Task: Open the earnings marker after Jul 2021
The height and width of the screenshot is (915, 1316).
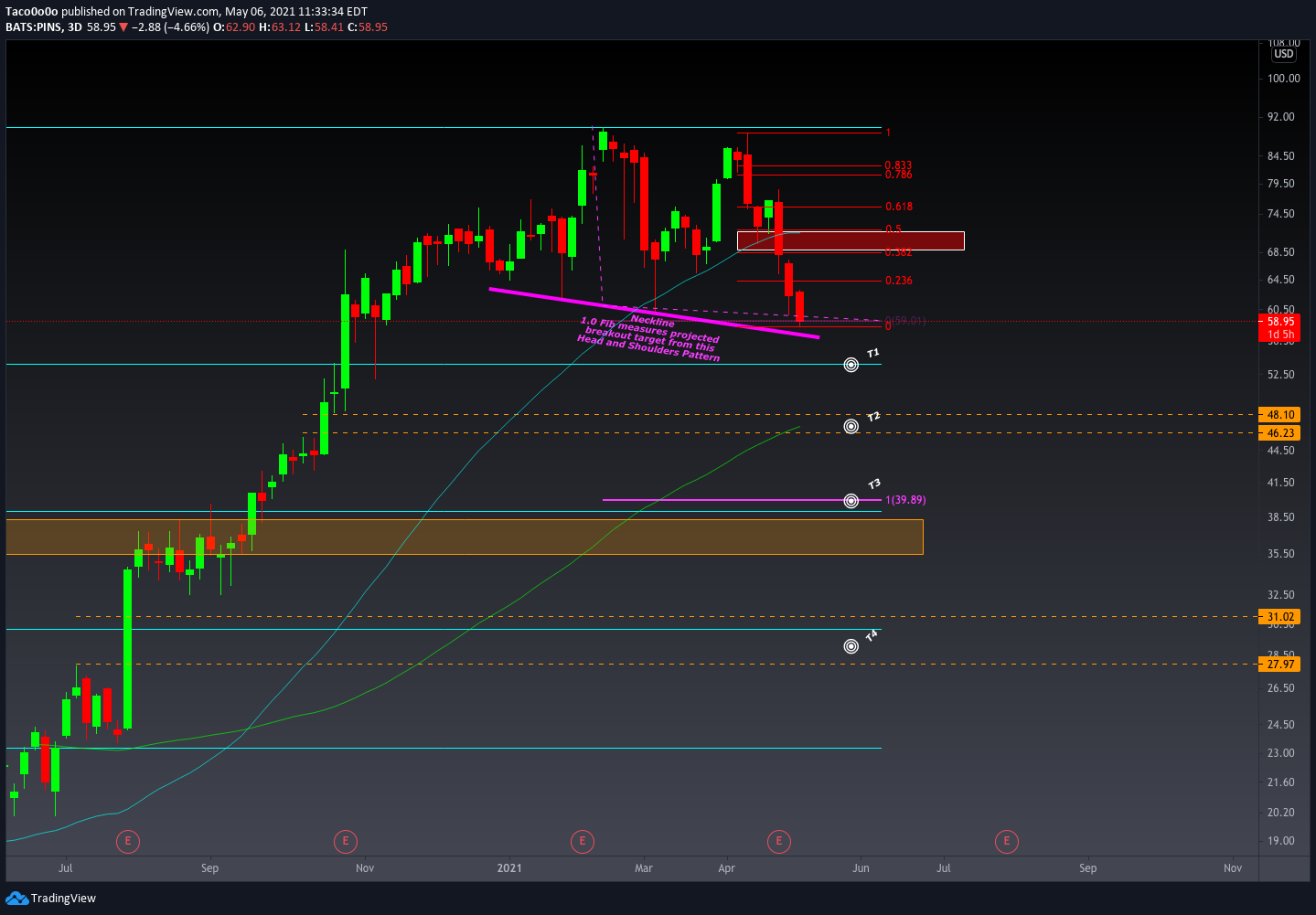Action: (1007, 841)
